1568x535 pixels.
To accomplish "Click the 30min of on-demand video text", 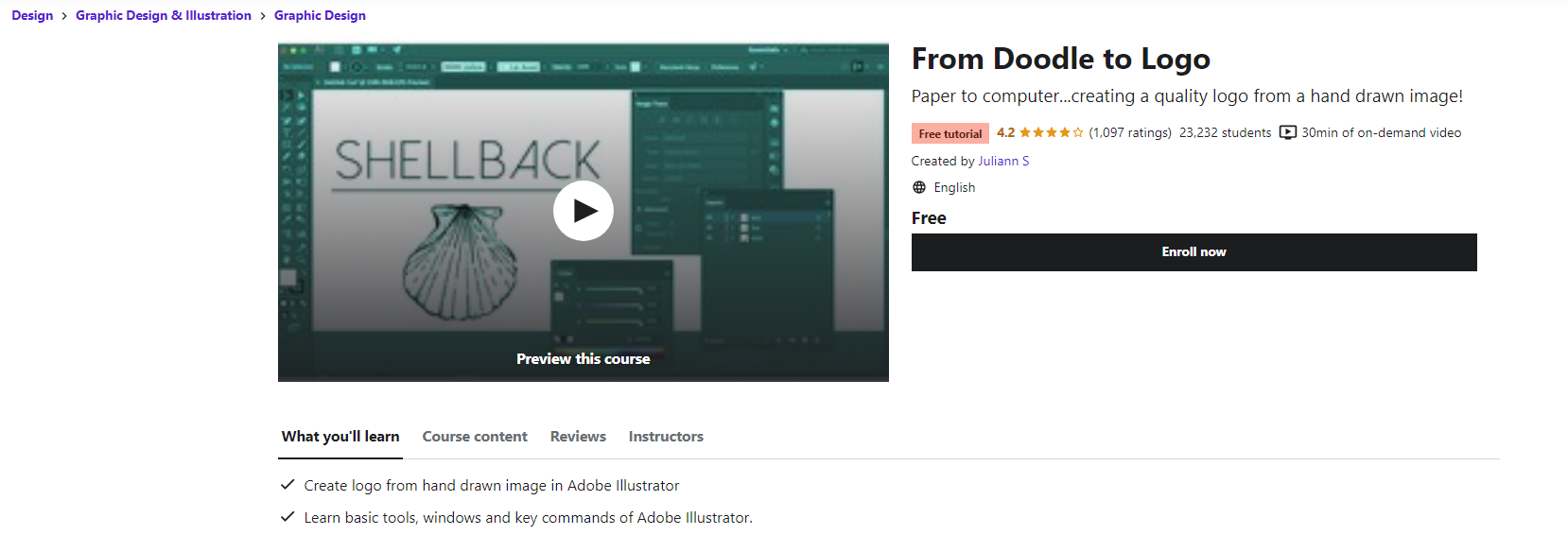I will [1381, 132].
